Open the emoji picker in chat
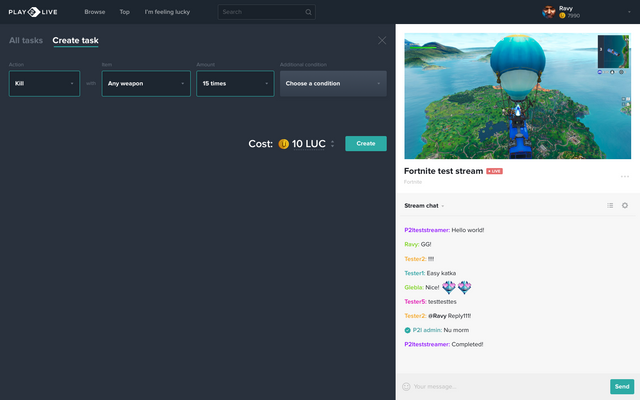This screenshot has height=400, width=640. pos(406,386)
